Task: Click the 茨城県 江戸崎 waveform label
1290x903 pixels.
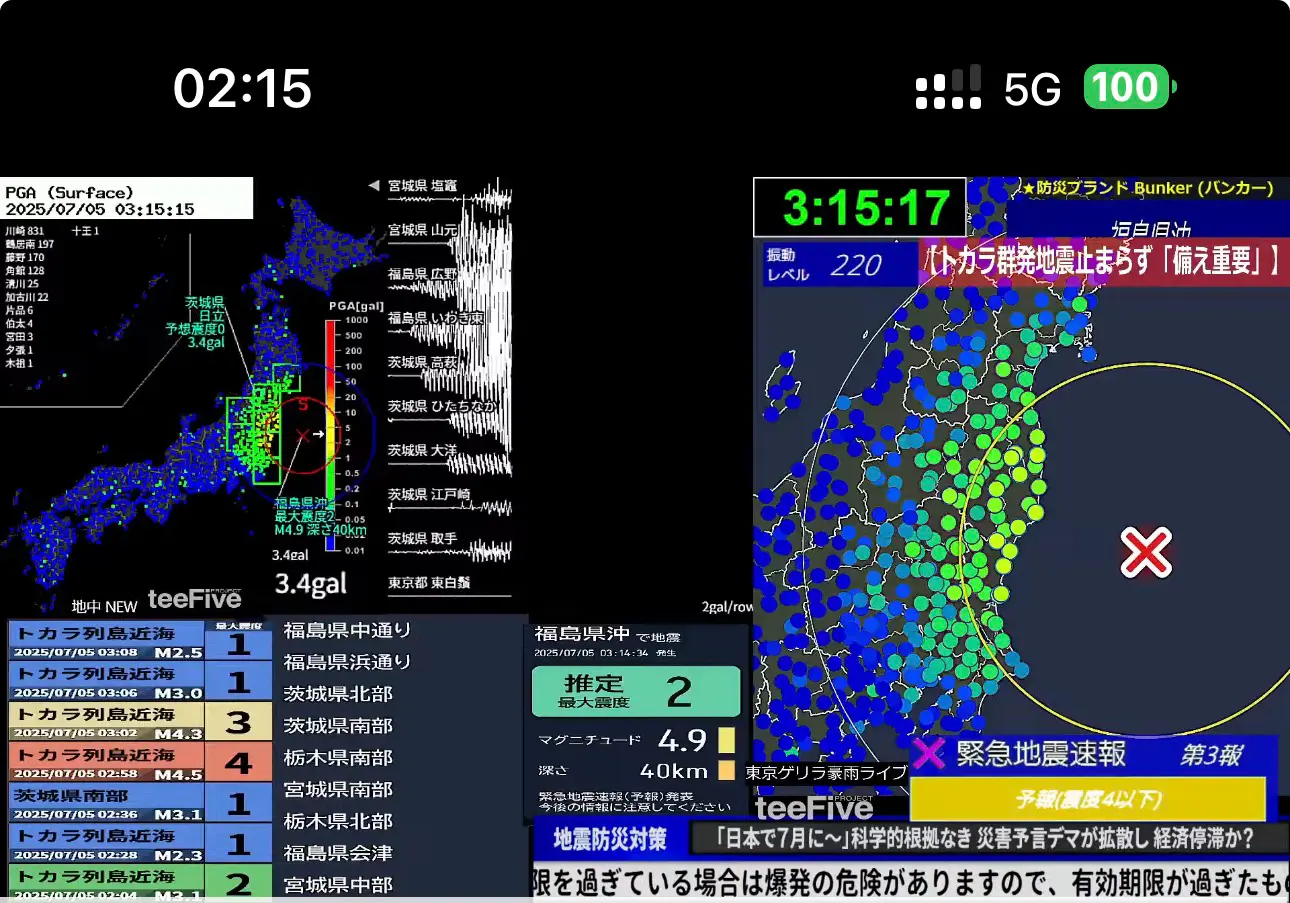Action: [428, 494]
